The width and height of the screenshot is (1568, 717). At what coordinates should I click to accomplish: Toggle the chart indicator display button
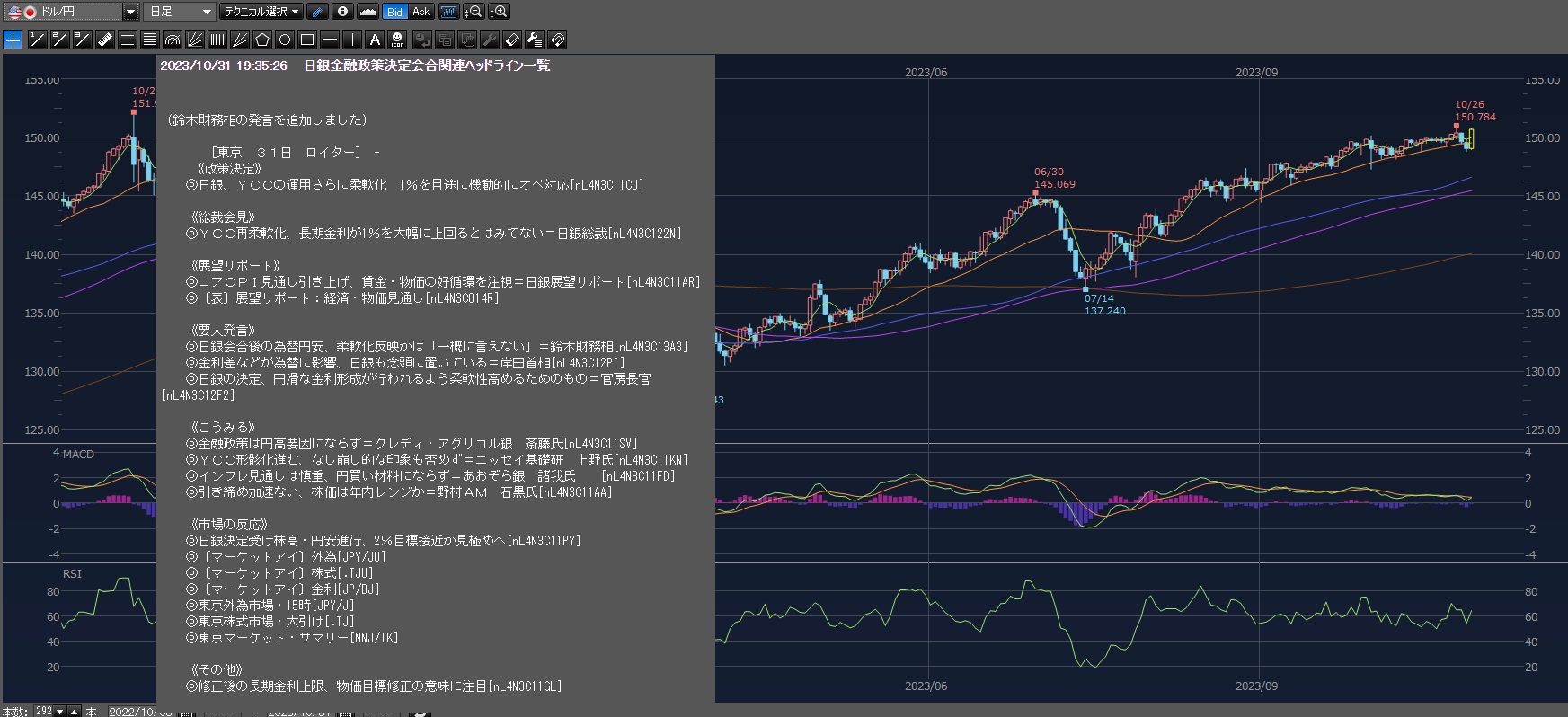click(448, 12)
